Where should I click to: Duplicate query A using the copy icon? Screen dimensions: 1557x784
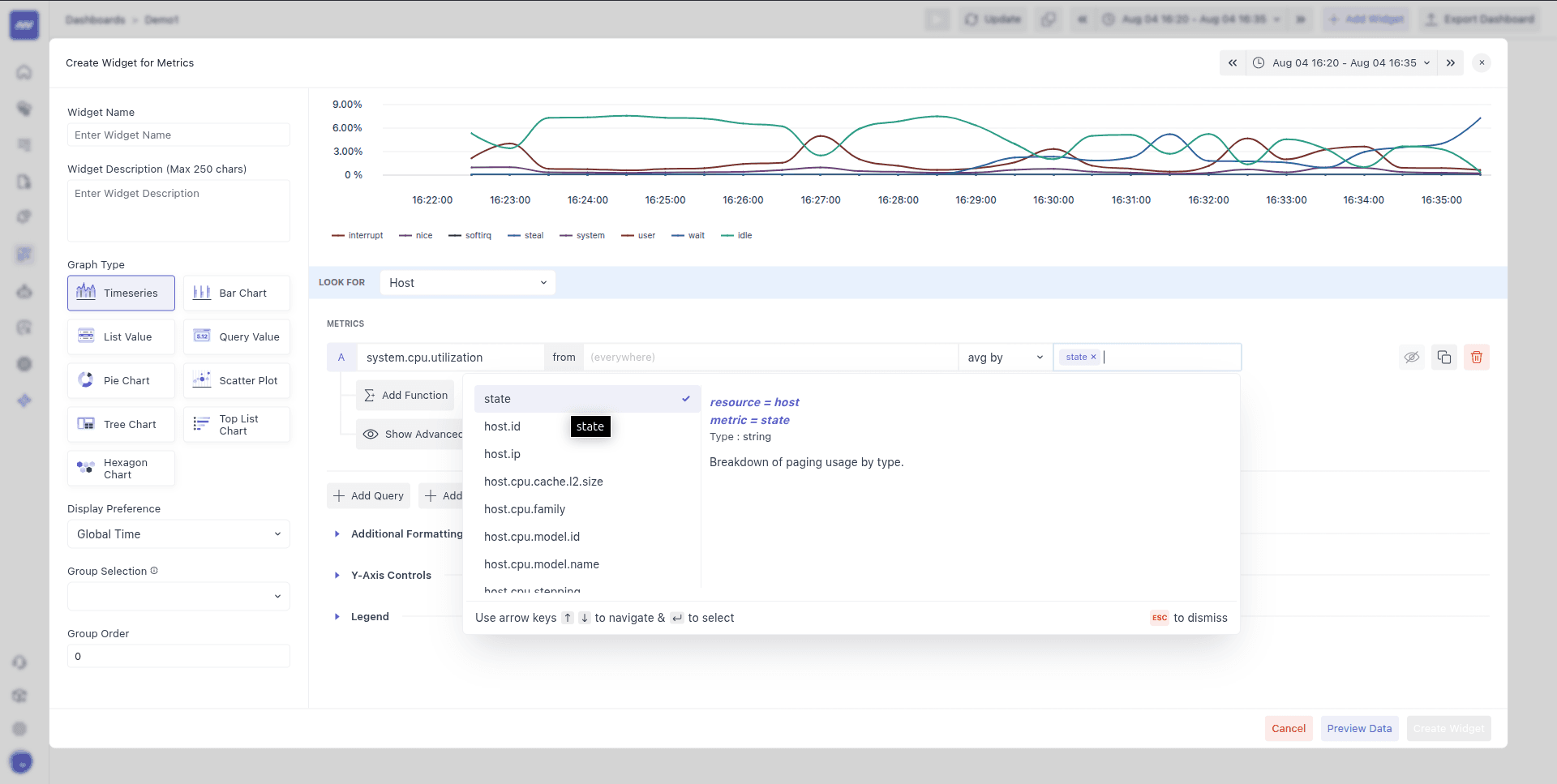click(1444, 357)
